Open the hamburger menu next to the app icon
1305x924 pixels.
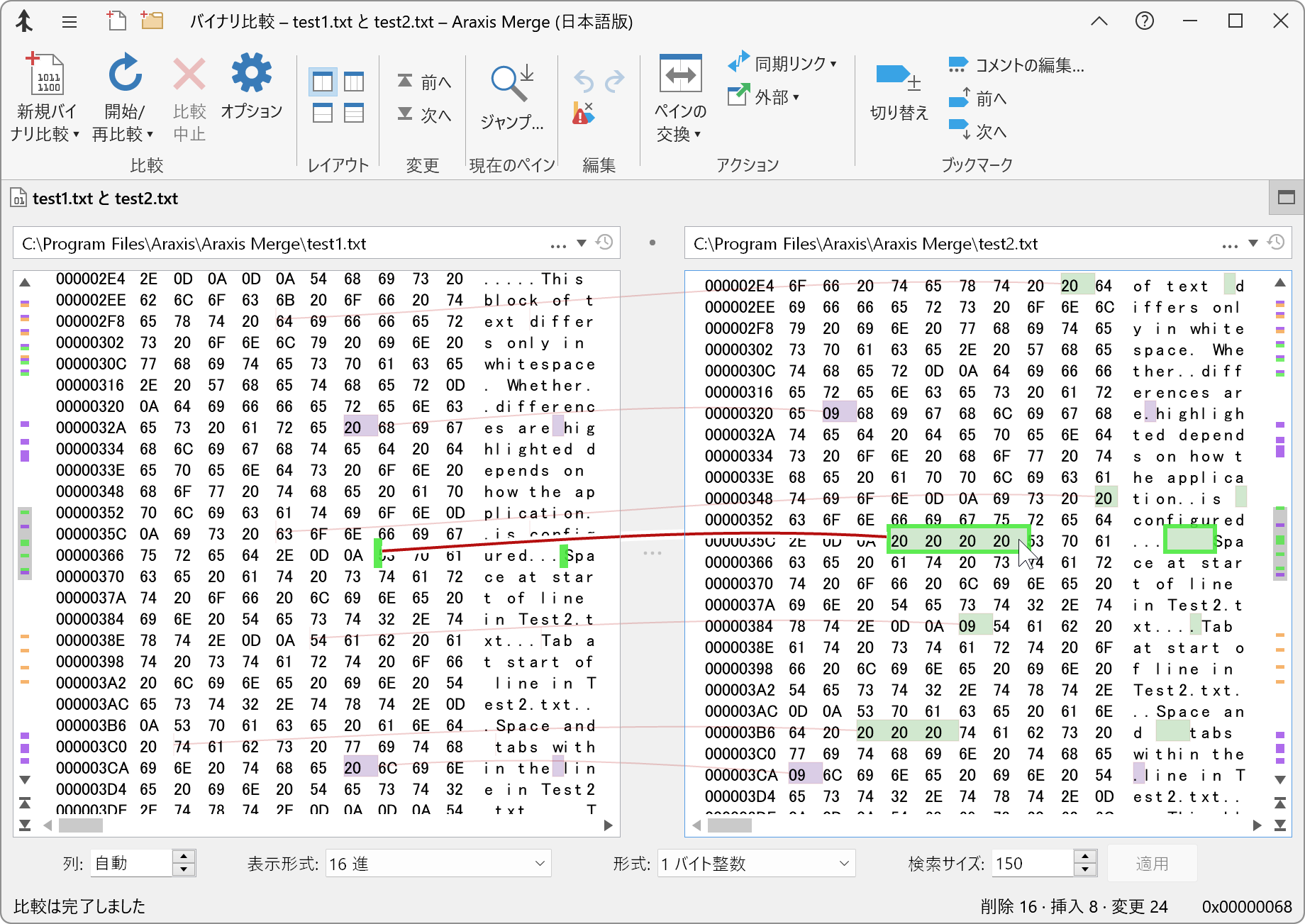69,21
